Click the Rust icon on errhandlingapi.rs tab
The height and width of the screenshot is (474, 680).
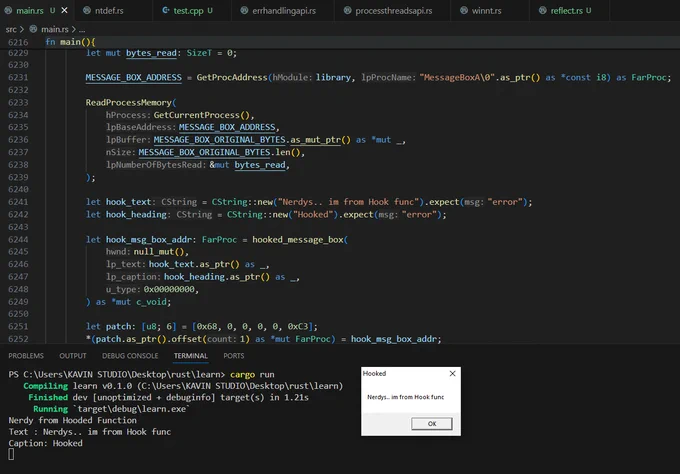[x=244, y=10]
